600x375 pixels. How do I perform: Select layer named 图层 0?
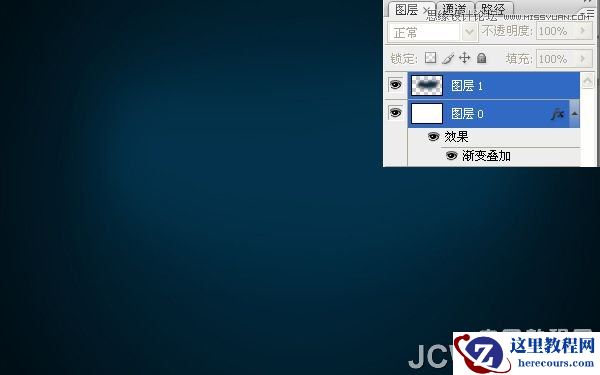467,114
